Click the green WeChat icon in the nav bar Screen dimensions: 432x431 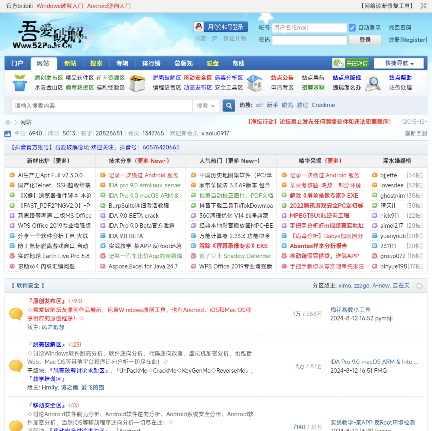coord(338,63)
